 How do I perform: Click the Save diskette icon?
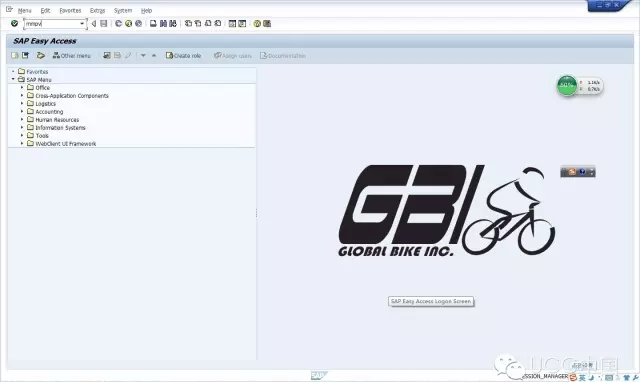pos(104,23)
